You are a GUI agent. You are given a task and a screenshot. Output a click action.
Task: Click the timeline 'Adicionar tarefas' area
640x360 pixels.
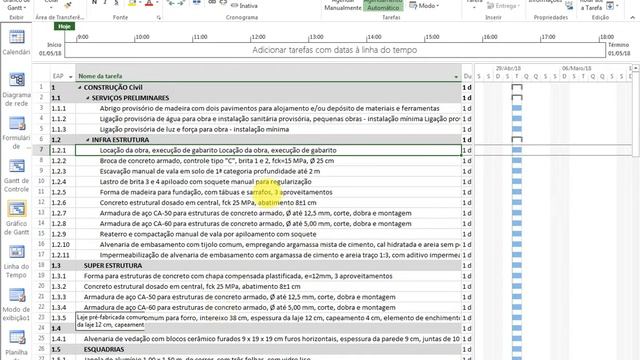[x=335, y=50]
